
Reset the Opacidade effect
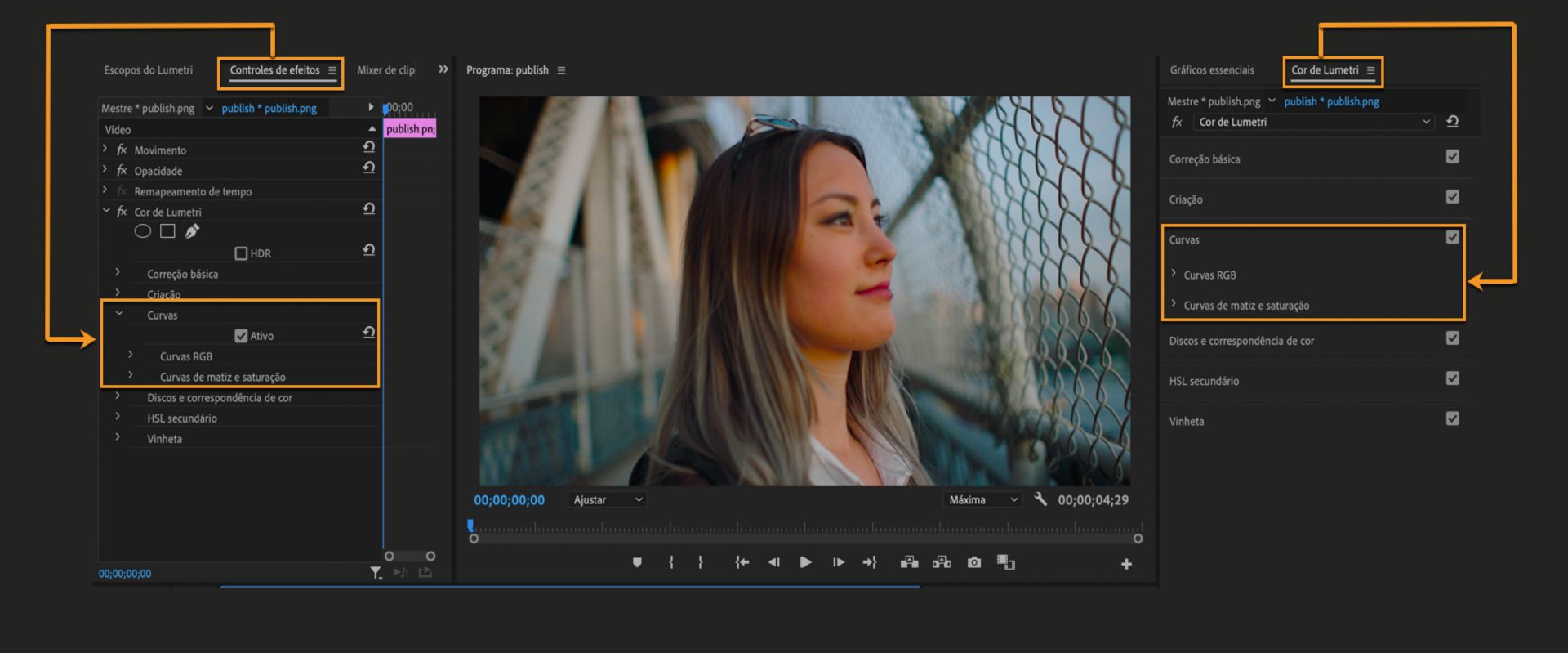coord(369,168)
